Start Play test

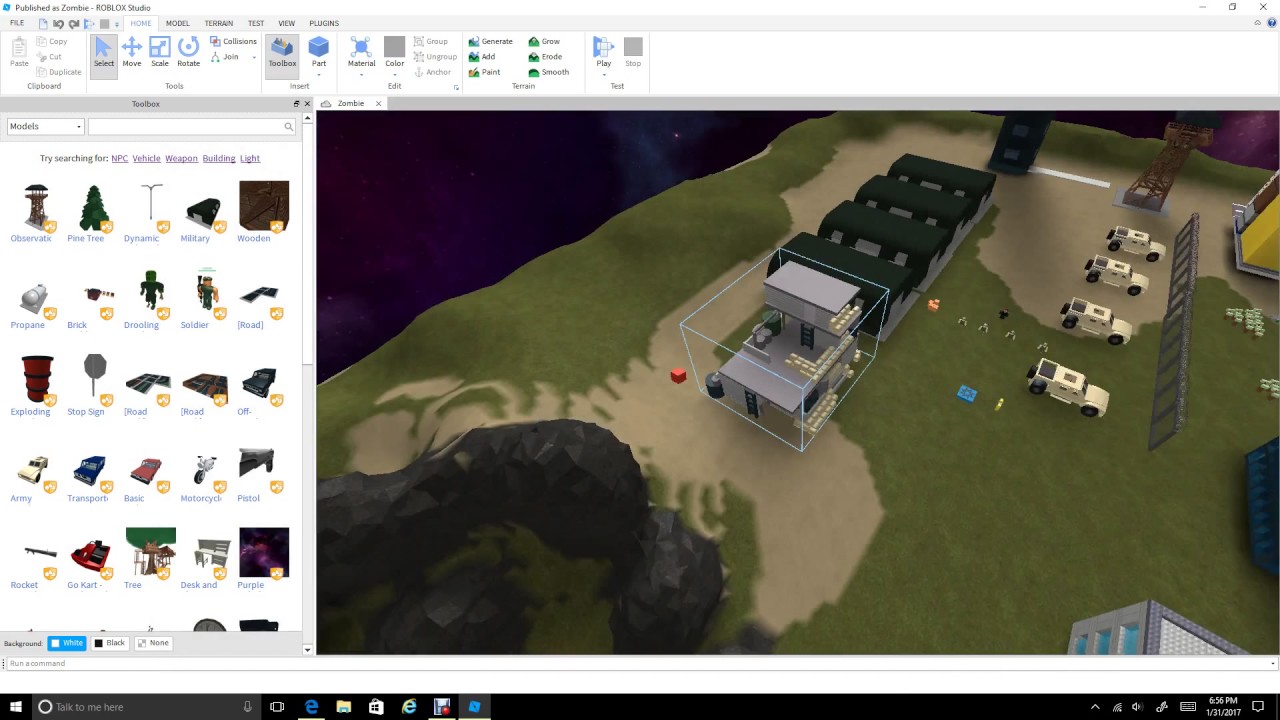(x=603, y=50)
